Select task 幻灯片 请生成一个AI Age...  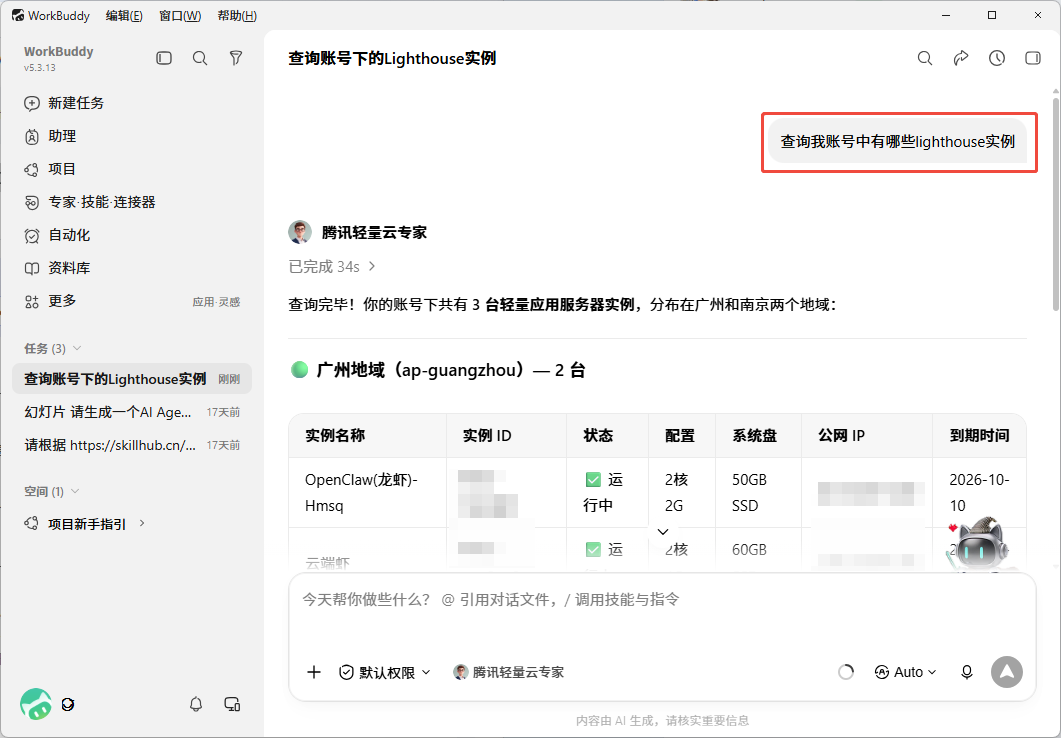(132, 412)
